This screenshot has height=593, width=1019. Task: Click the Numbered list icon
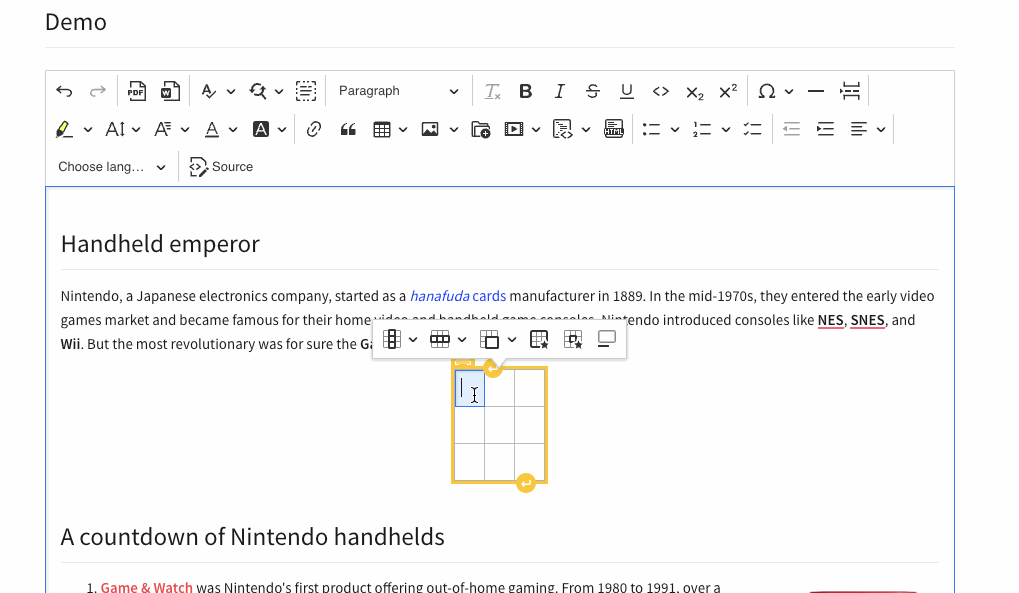(x=702, y=129)
